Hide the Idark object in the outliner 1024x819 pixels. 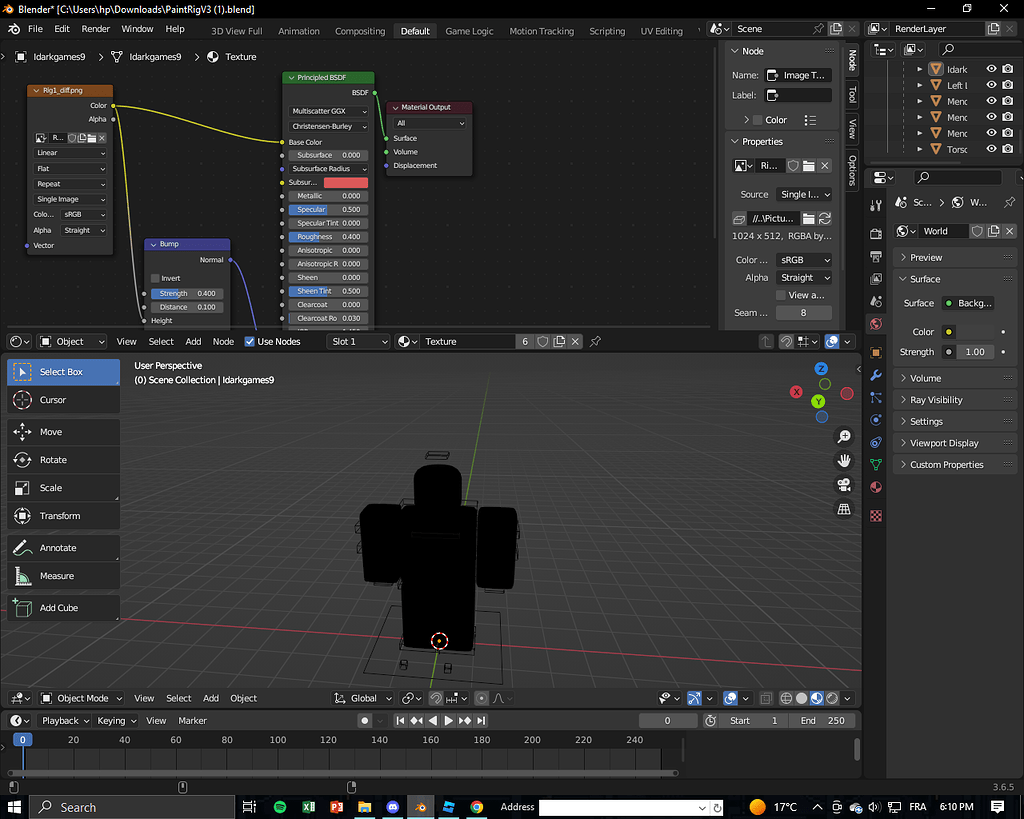(990, 69)
